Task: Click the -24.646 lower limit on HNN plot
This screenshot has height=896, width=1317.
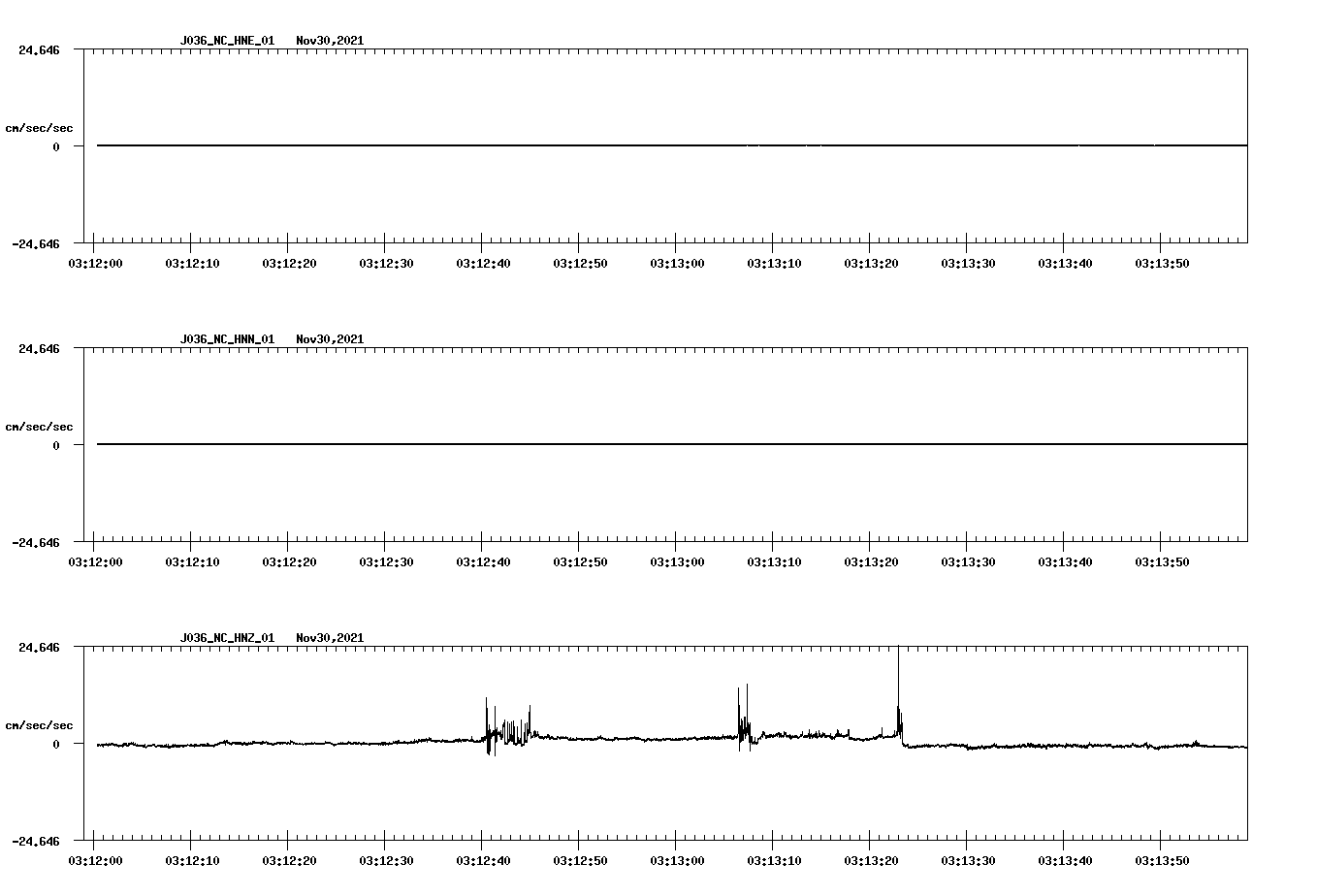Action: 36,542
